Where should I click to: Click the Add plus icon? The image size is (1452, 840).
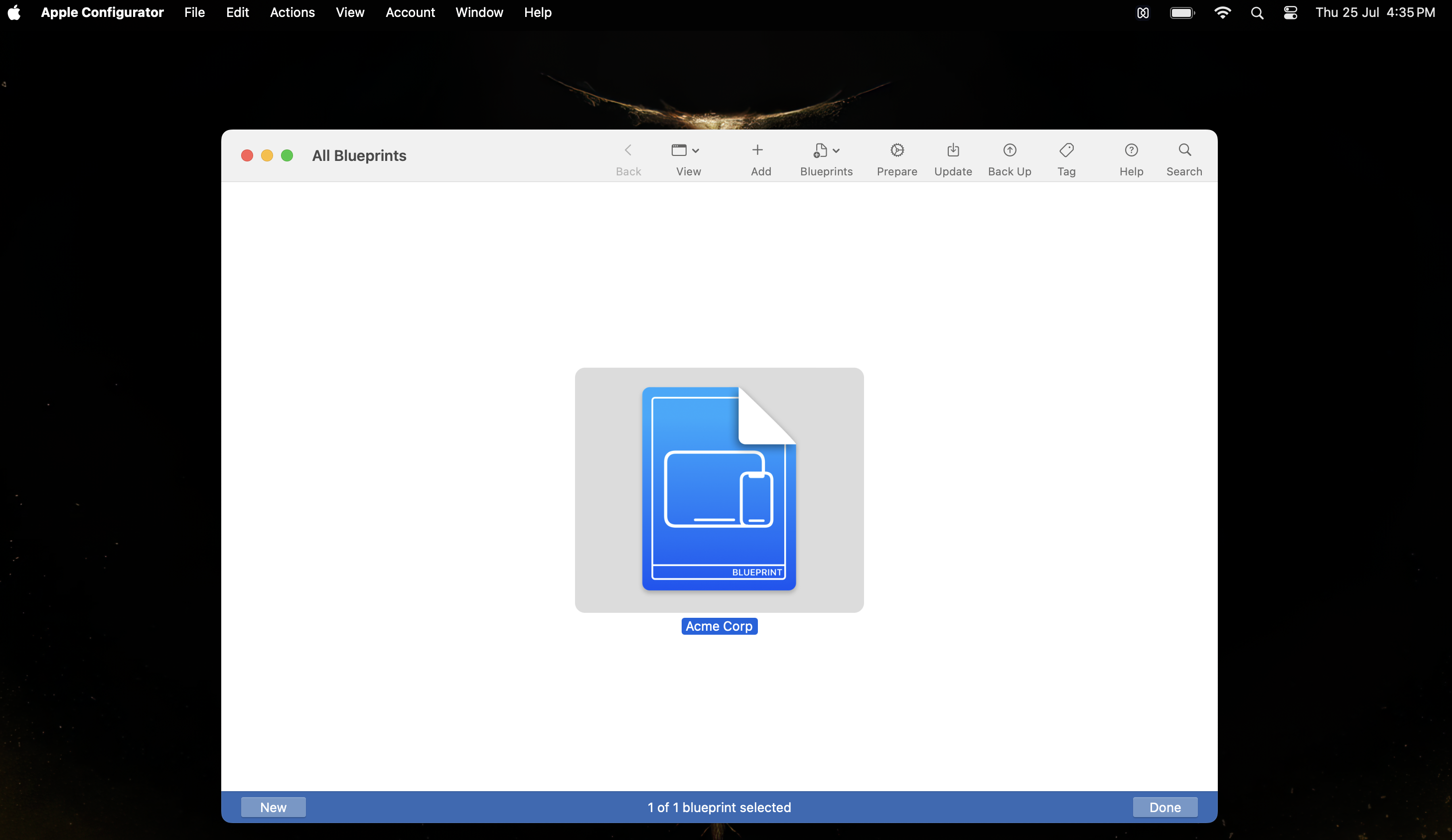point(758,150)
